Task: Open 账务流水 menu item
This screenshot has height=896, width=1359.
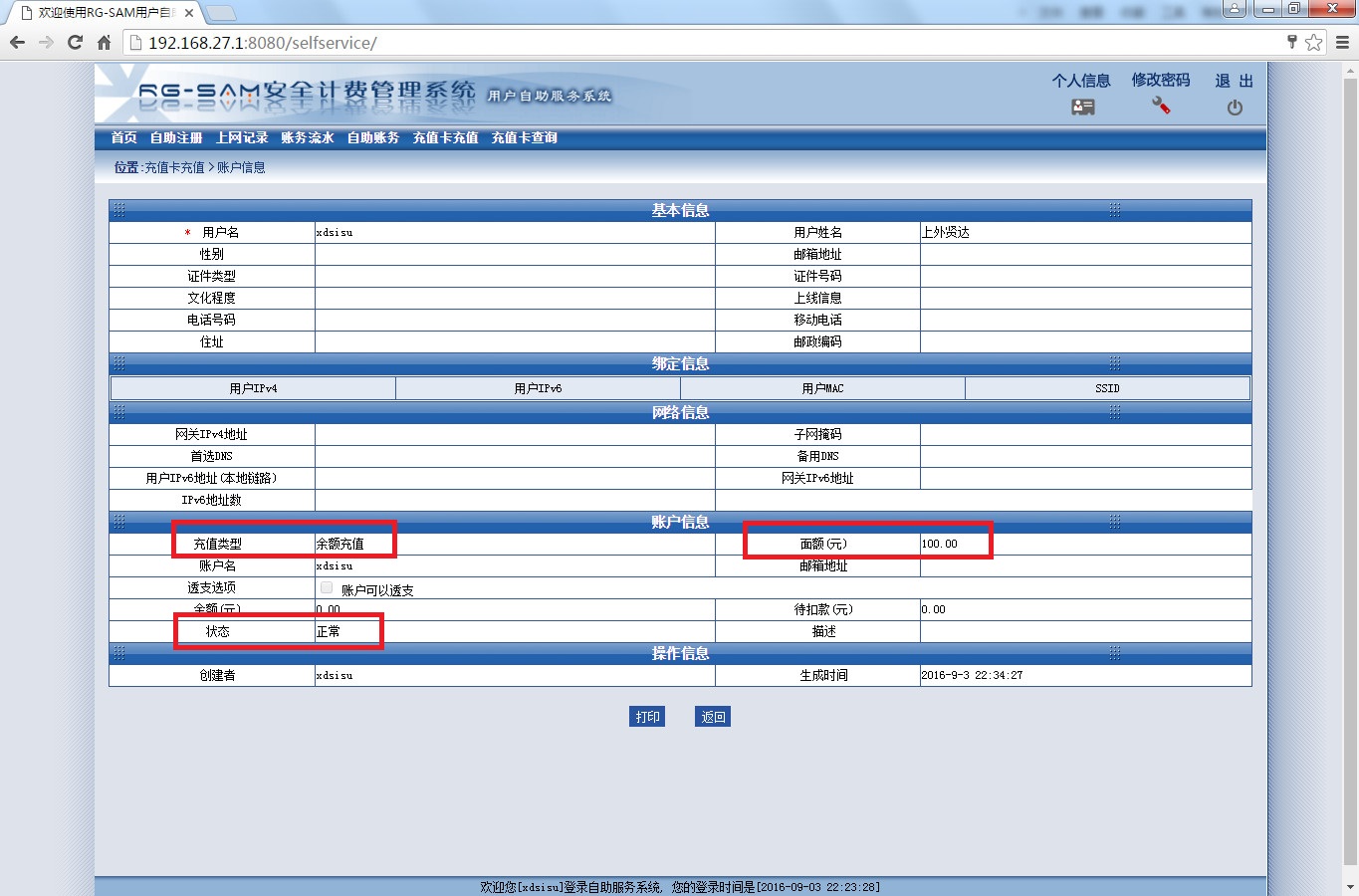Action: 308,137
